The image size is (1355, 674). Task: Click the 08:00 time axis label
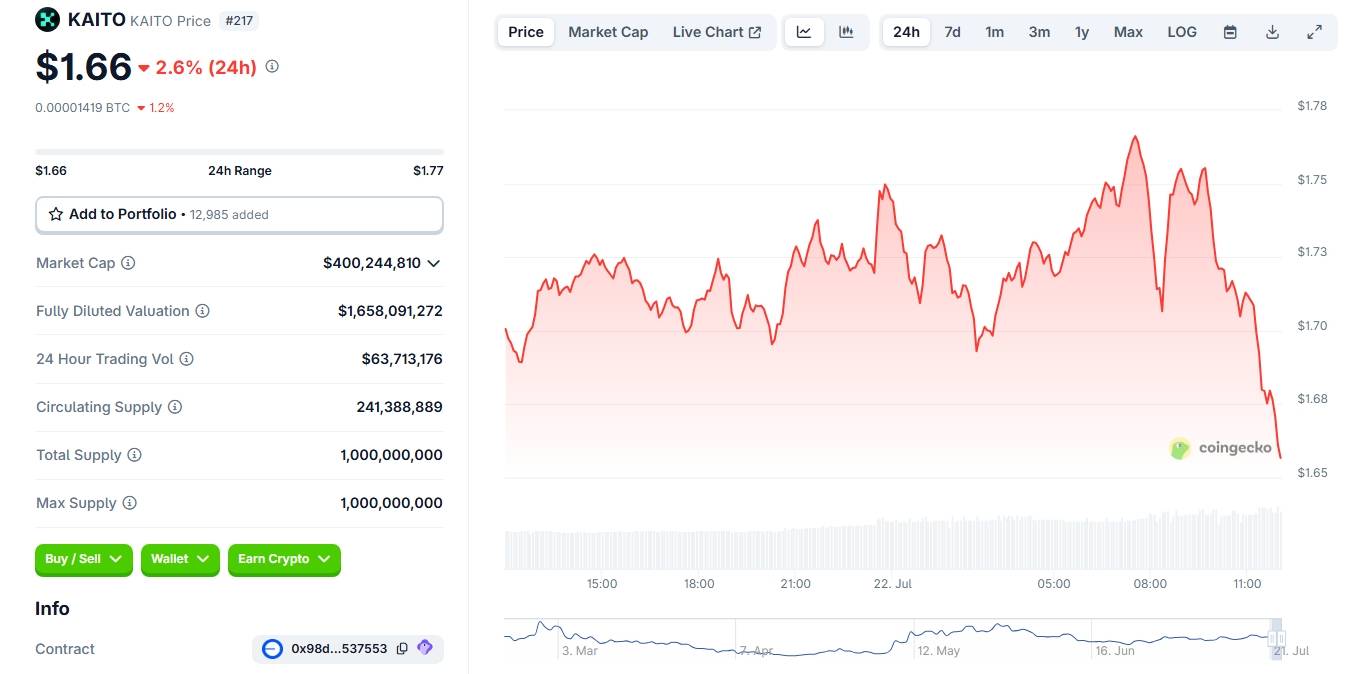(x=1150, y=584)
